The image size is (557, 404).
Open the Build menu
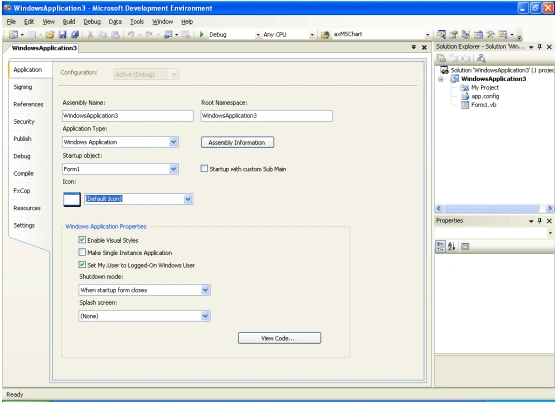pos(69,22)
